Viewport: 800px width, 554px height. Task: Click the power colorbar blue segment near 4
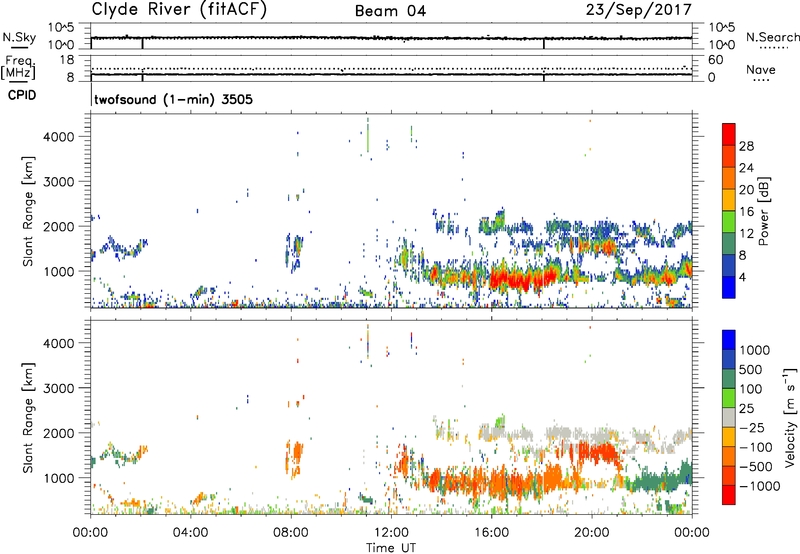729,288
